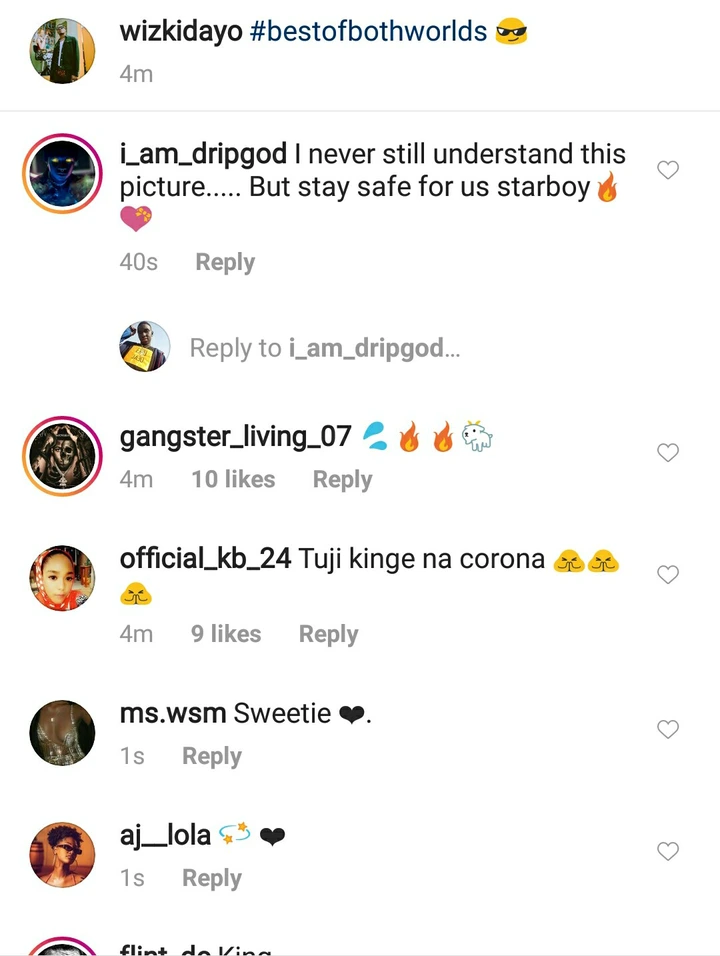Like i_am_dripgod's comment with heart
720x956 pixels.
click(668, 171)
